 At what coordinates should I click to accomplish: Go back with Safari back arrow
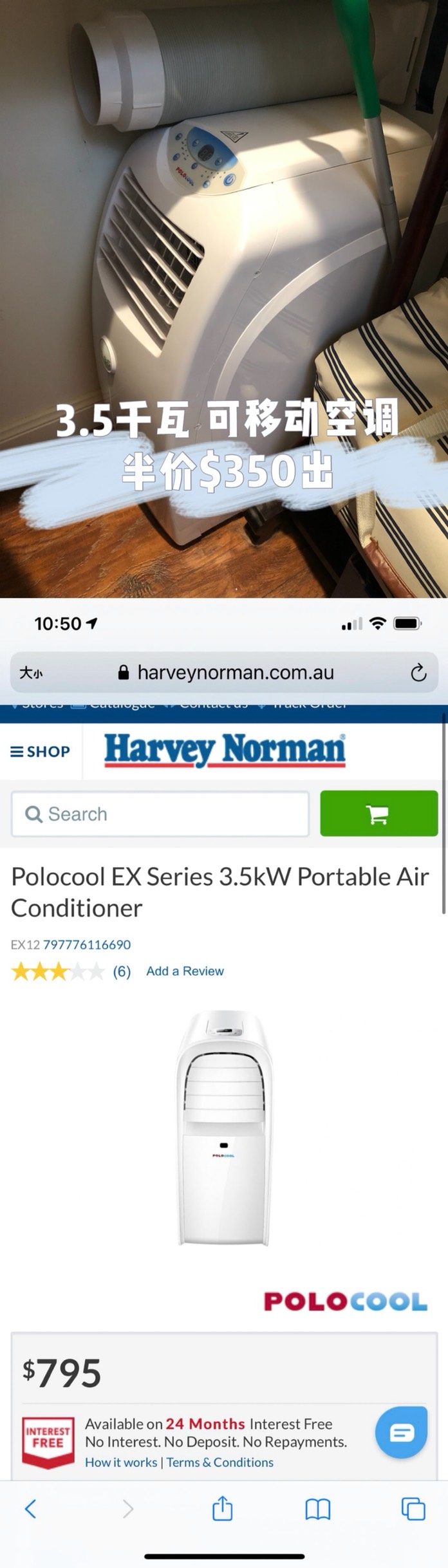point(30,1507)
